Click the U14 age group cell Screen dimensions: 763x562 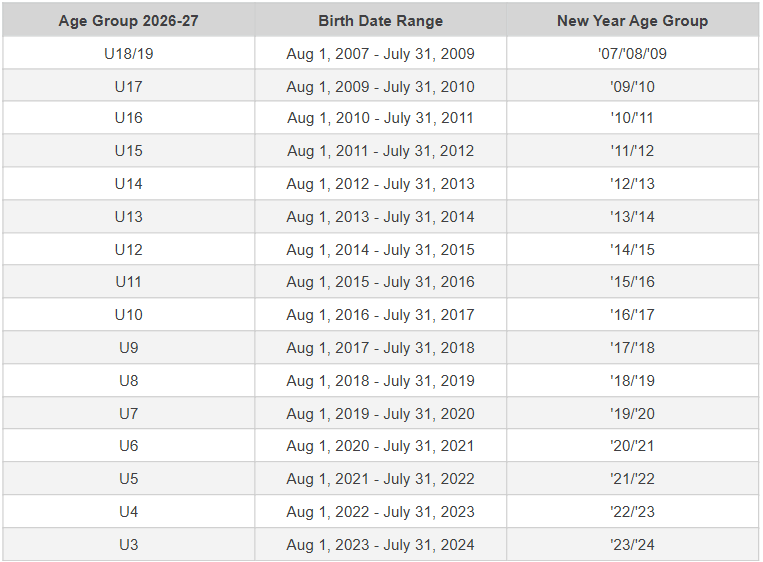point(128,184)
